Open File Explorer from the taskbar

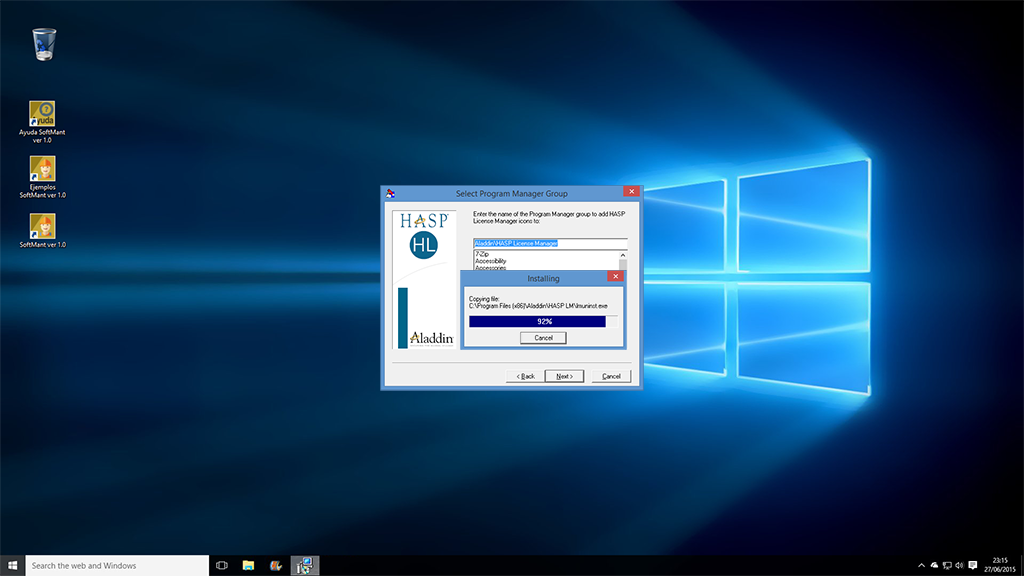pyautogui.click(x=248, y=565)
